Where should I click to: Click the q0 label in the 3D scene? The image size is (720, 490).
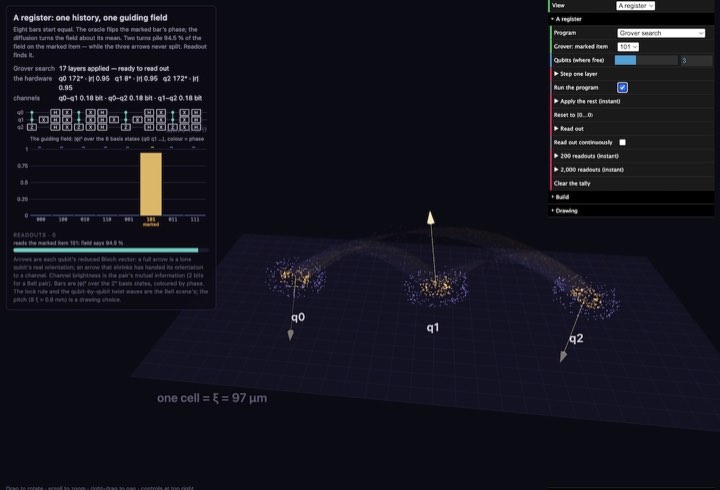[x=298, y=317]
